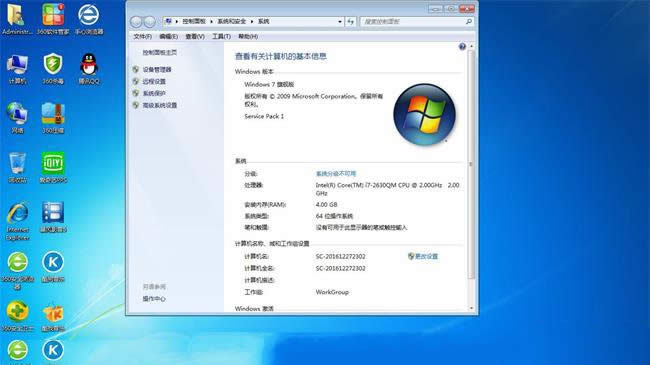Click the Forward navigation arrow button
The image size is (650, 365).
tap(150, 22)
